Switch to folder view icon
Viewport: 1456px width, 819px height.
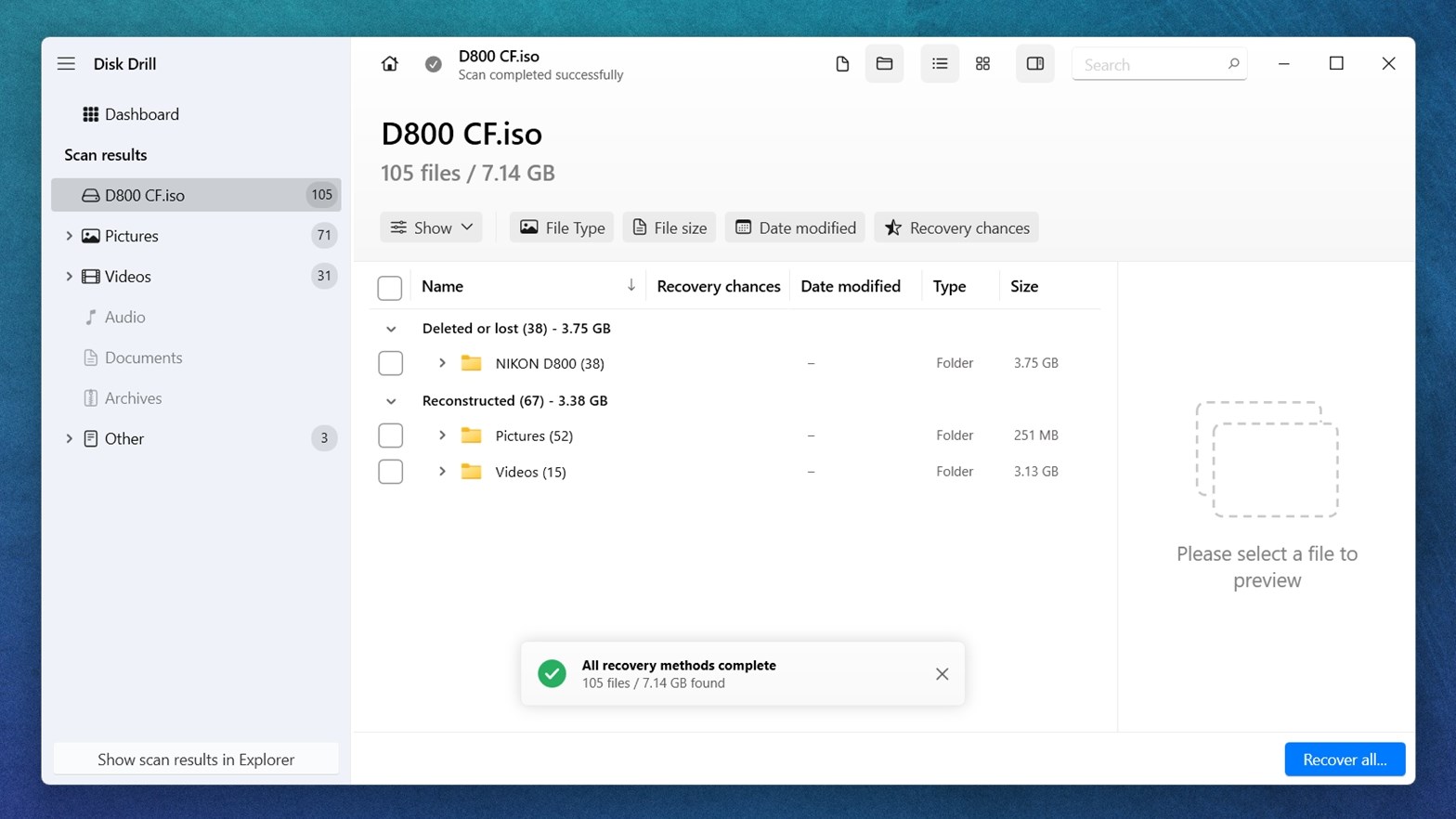tap(884, 64)
